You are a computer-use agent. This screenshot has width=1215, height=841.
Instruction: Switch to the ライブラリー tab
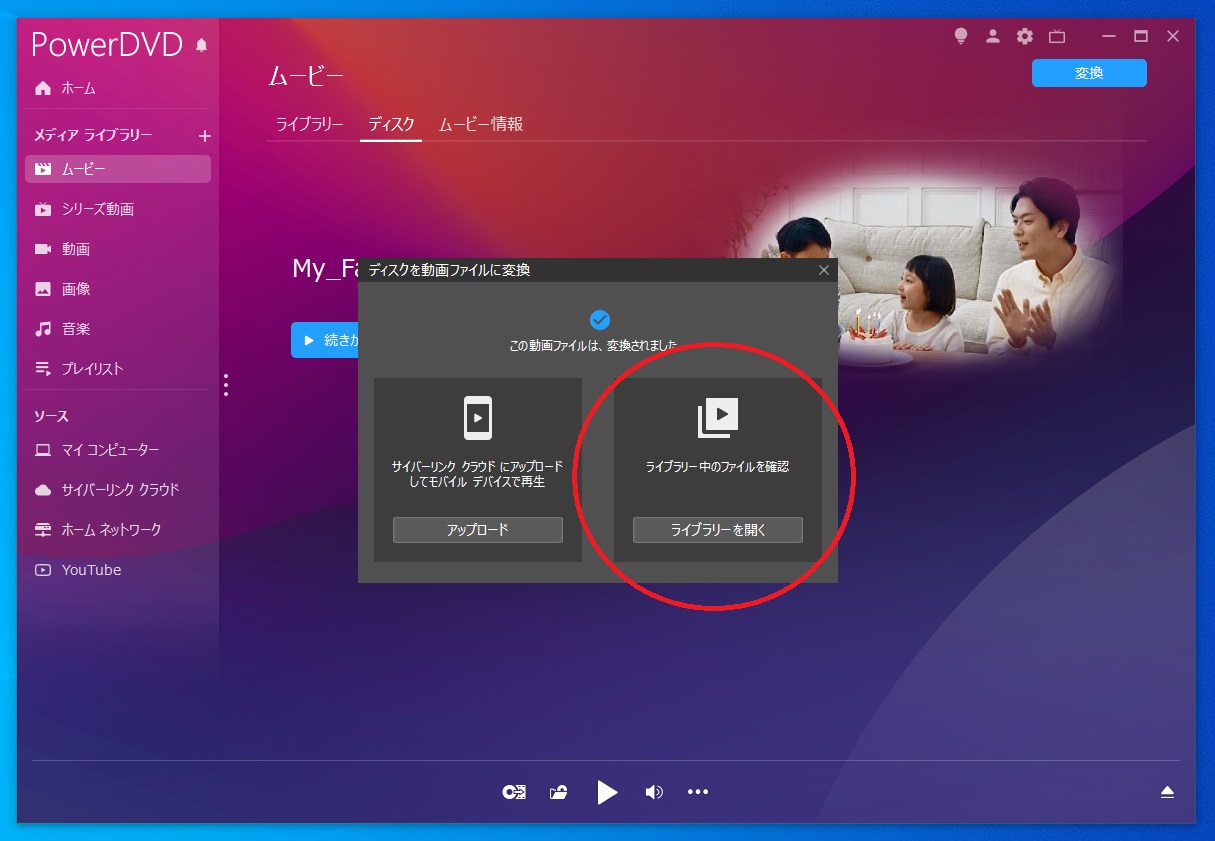(309, 125)
